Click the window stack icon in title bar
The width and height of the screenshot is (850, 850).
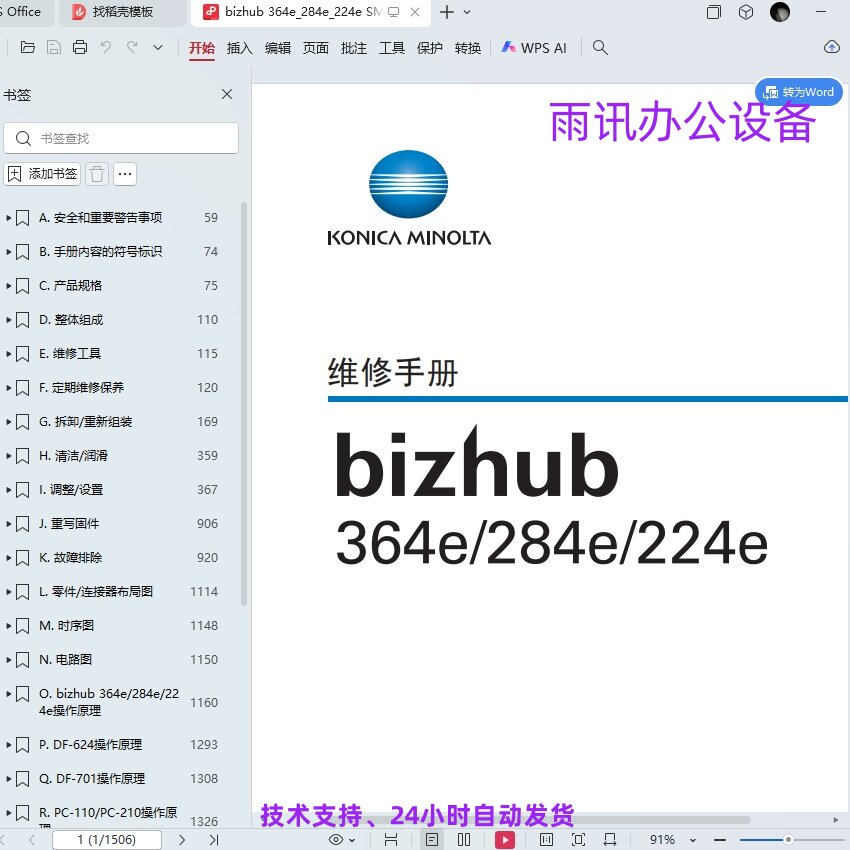(714, 12)
